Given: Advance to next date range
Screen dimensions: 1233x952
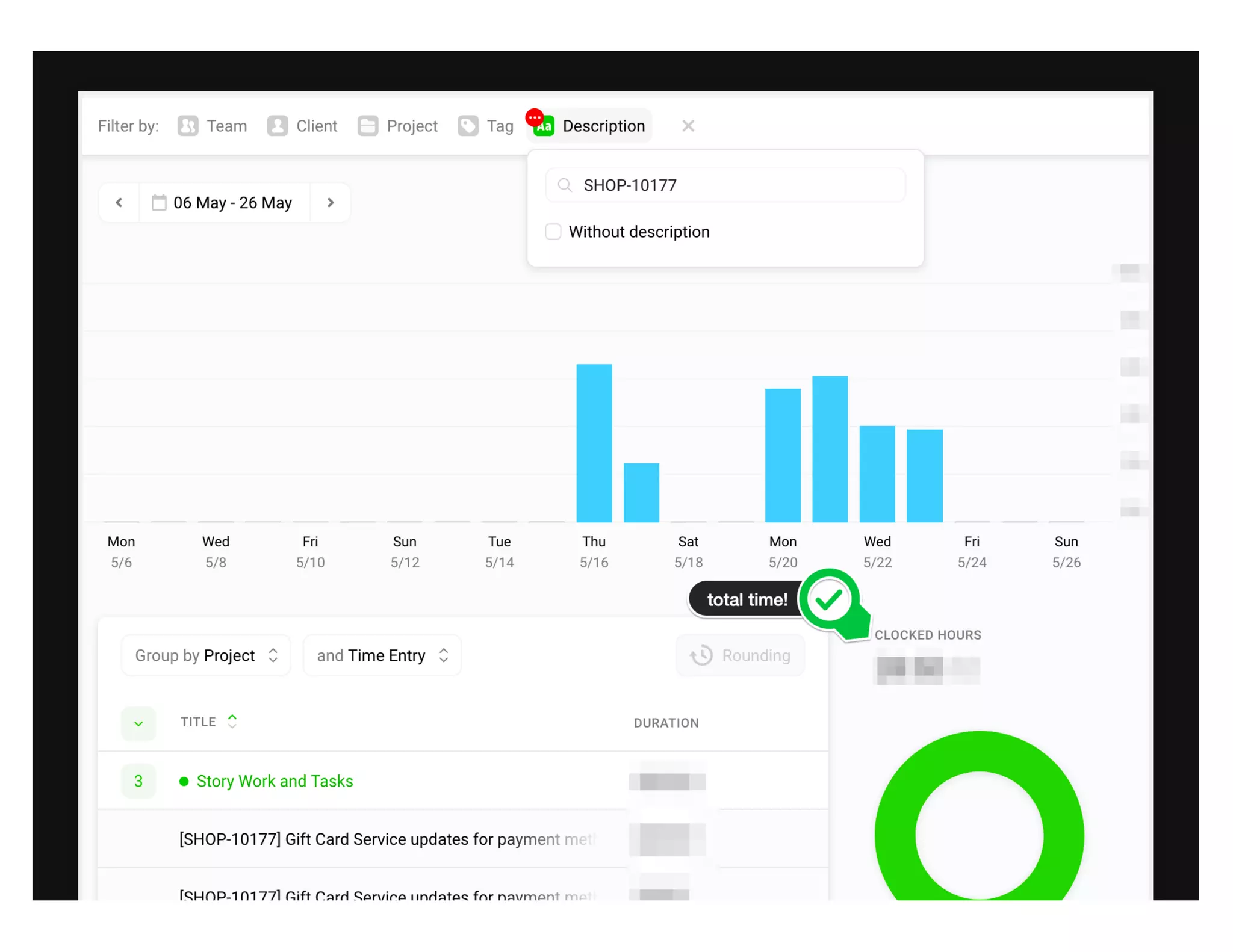Looking at the screenshot, I should point(331,203).
